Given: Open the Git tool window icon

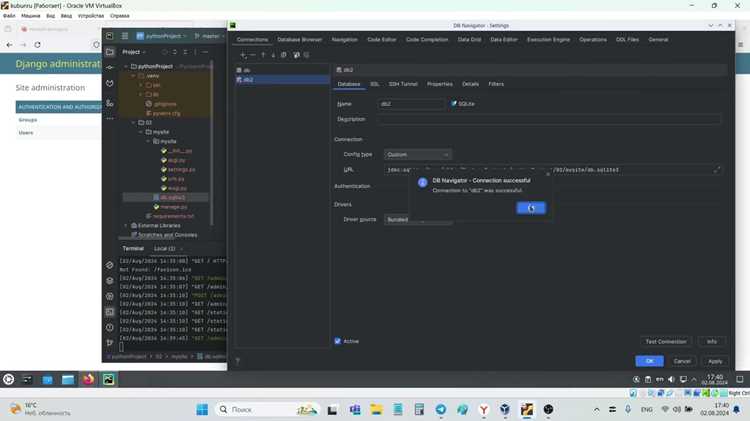Looking at the screenshot, I should 110,343.
